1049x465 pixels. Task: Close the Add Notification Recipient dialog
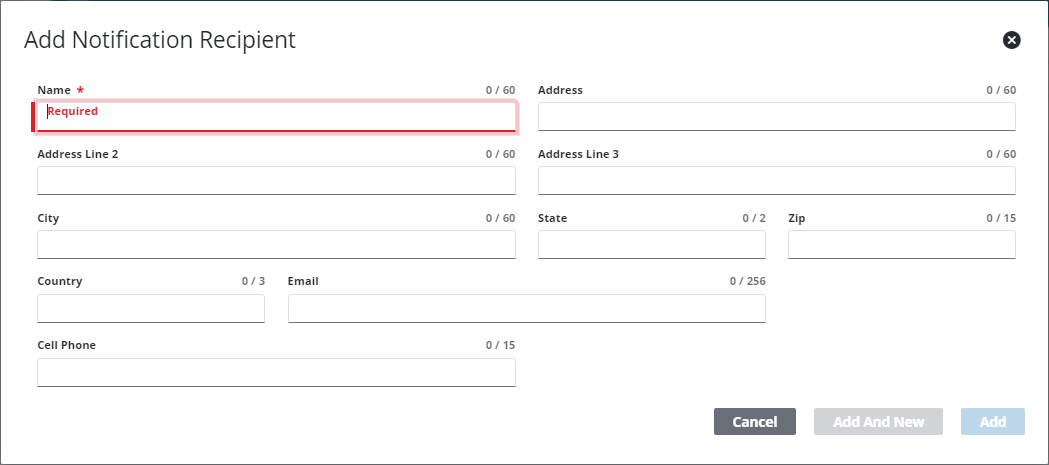[1011, 40]
